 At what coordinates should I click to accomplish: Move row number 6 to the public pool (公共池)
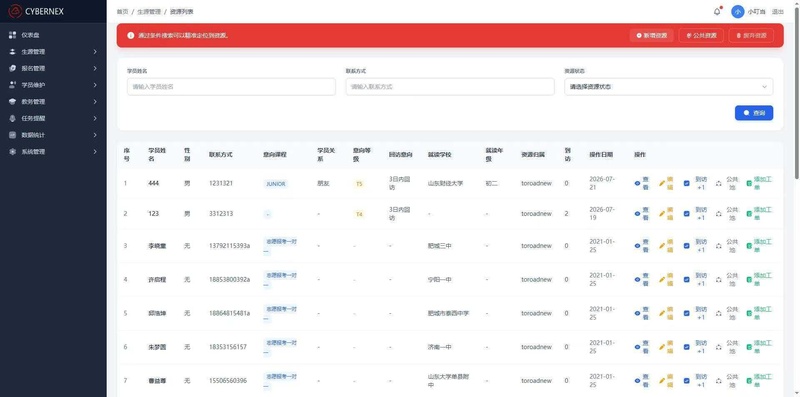(x=727, y=347)
